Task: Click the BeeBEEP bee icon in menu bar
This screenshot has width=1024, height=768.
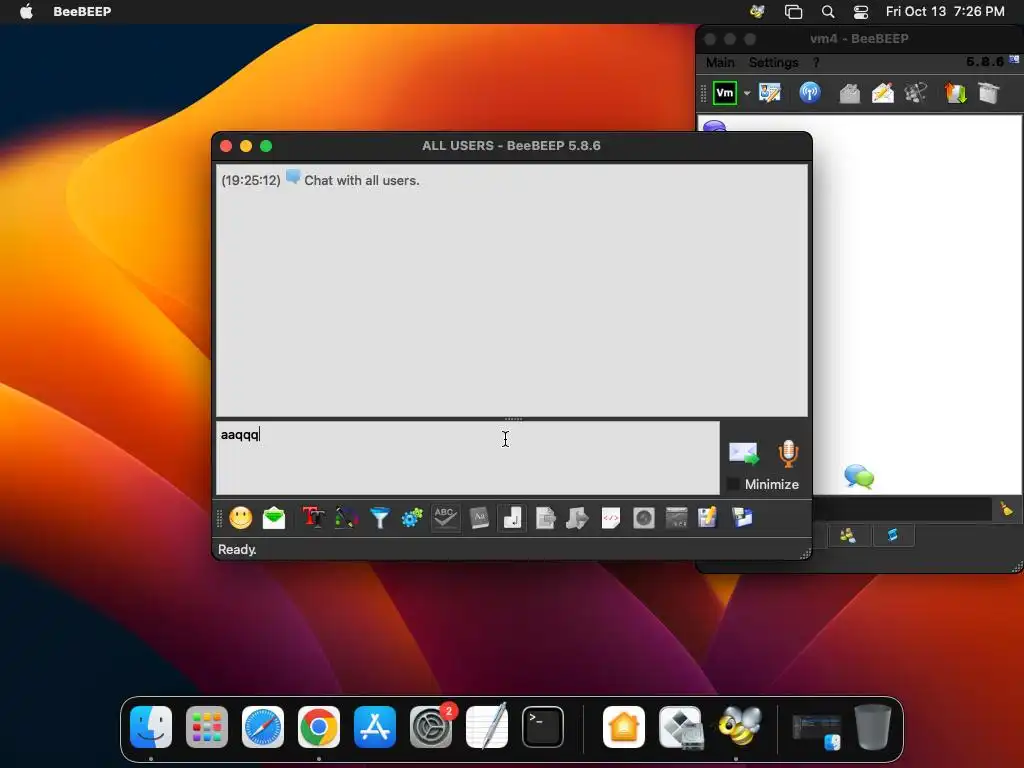Action: [758, 11]
